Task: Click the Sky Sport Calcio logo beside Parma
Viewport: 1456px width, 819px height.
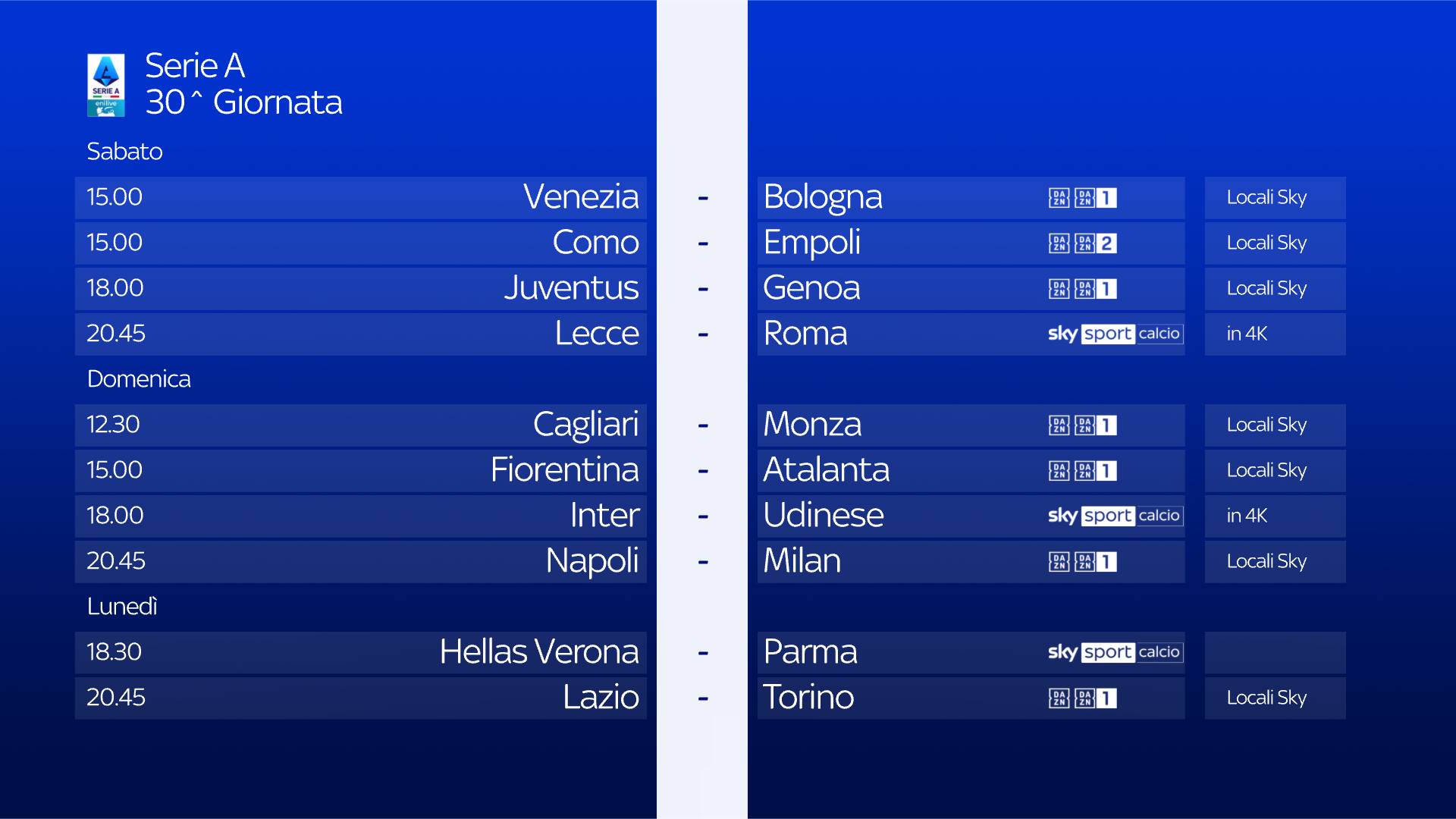Action: tap(1114, 652)
